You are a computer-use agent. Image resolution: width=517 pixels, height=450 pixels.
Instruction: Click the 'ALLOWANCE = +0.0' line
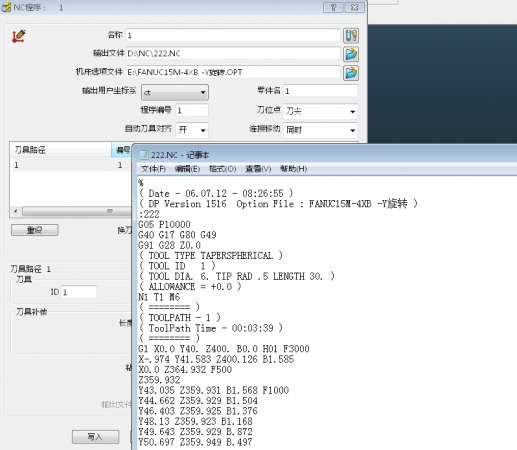pos(190,287)
